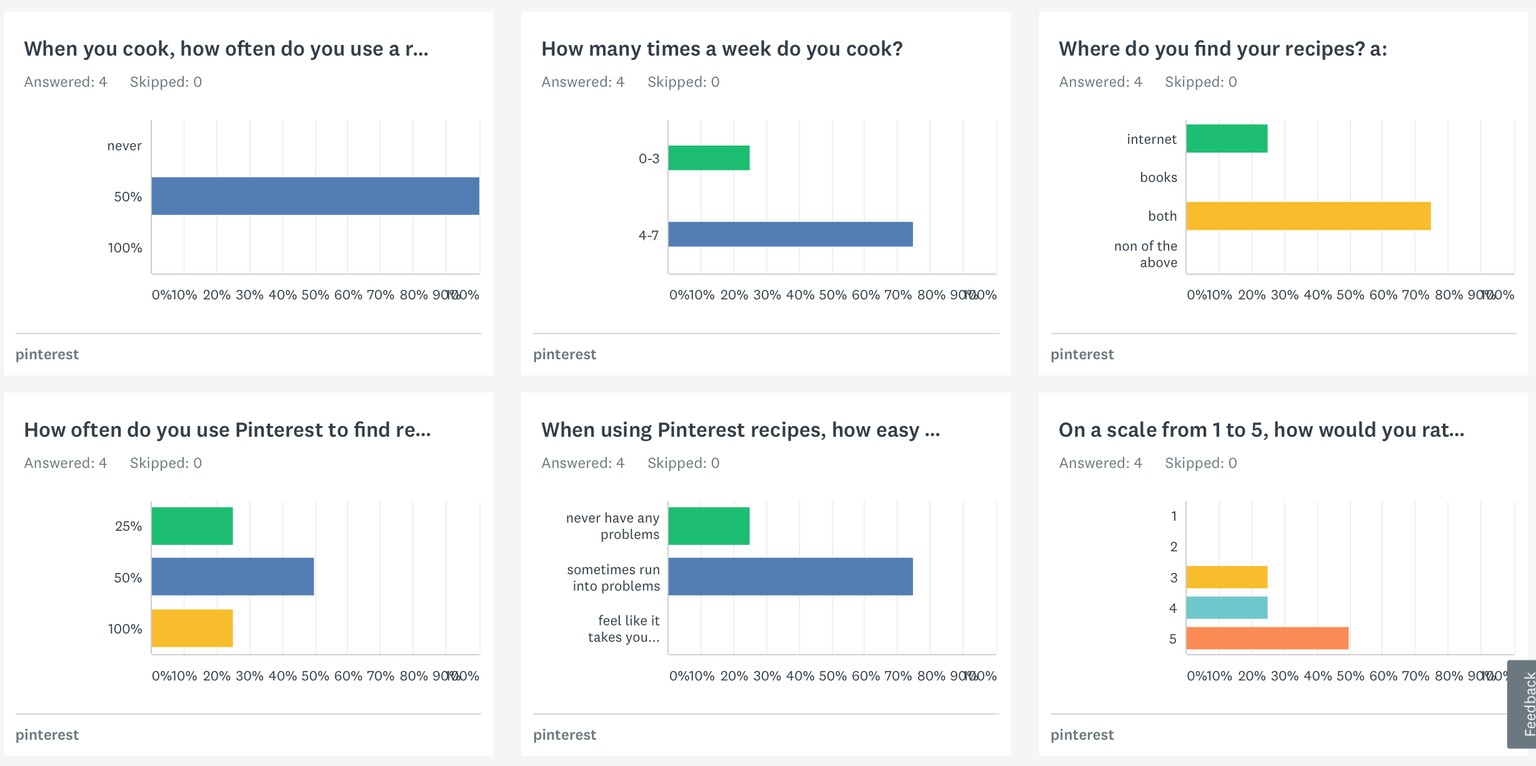The image size is (1536, 766).
Task: Select the green 25% bar in the Pinterest usage chart
Action: (192, 526)
